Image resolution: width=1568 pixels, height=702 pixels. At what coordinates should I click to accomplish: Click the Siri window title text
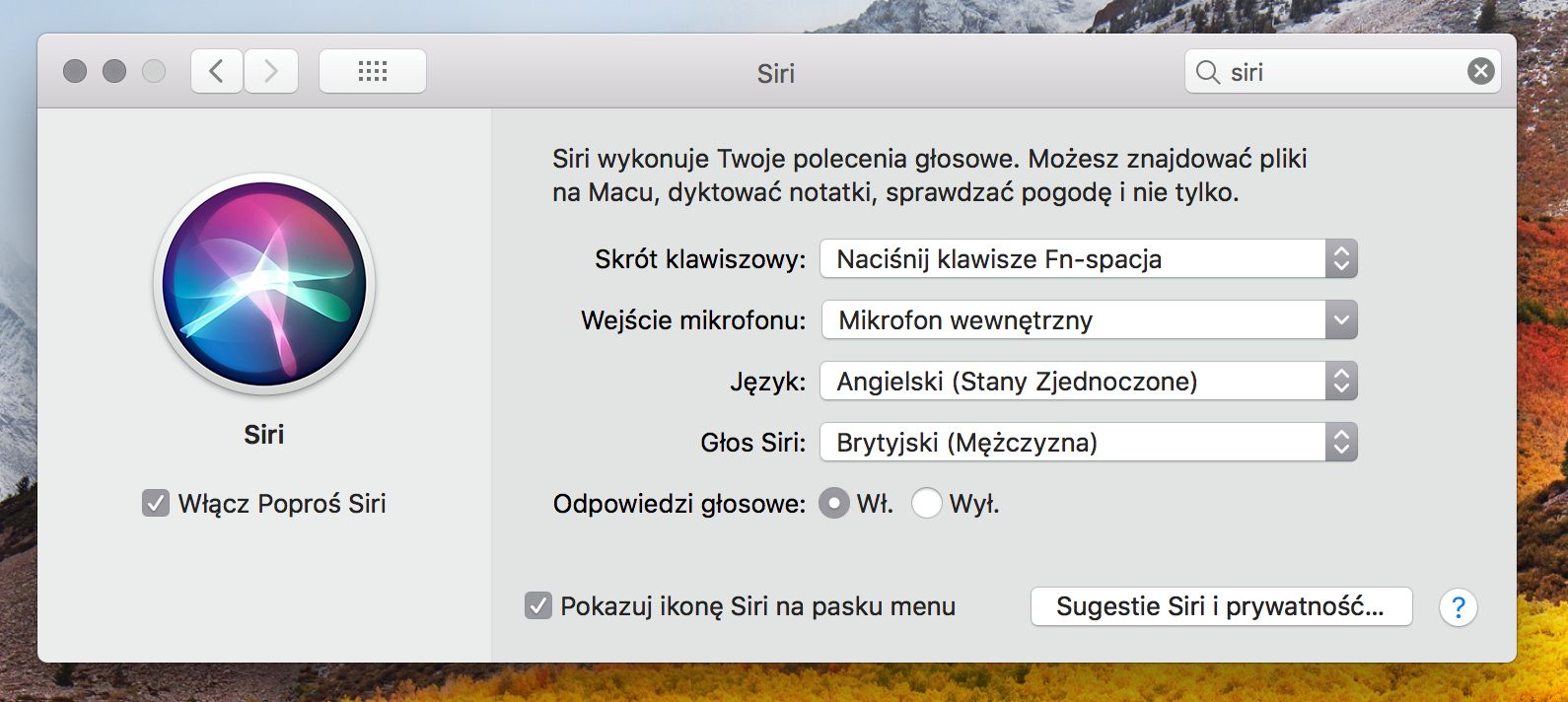(776, 74)
